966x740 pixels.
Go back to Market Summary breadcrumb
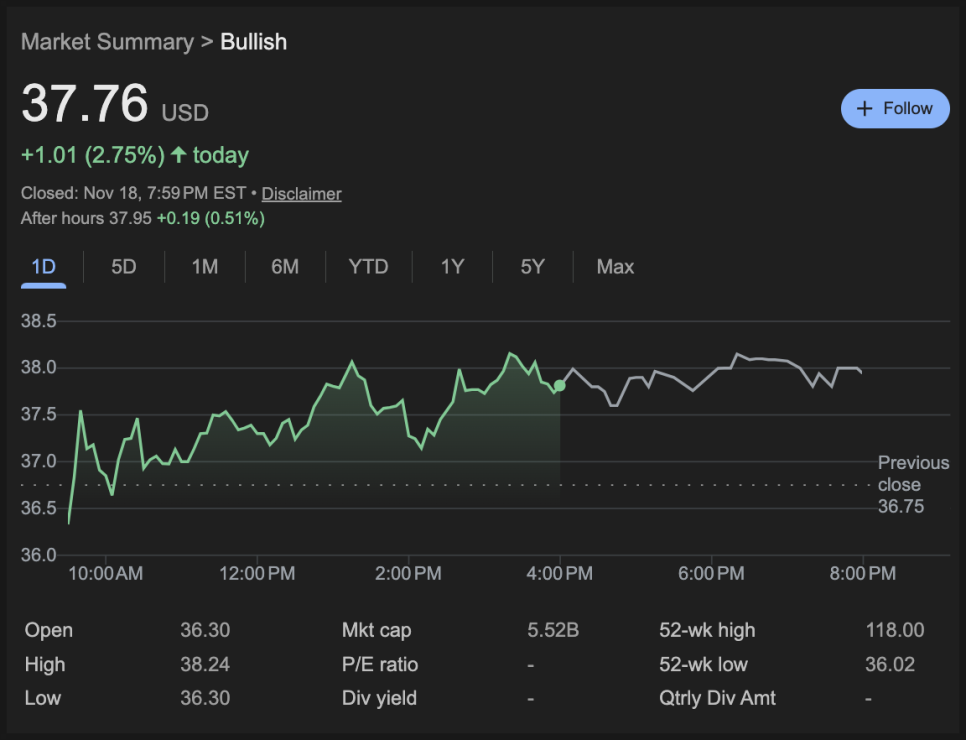pyautogui.click(x=107, y=42)
